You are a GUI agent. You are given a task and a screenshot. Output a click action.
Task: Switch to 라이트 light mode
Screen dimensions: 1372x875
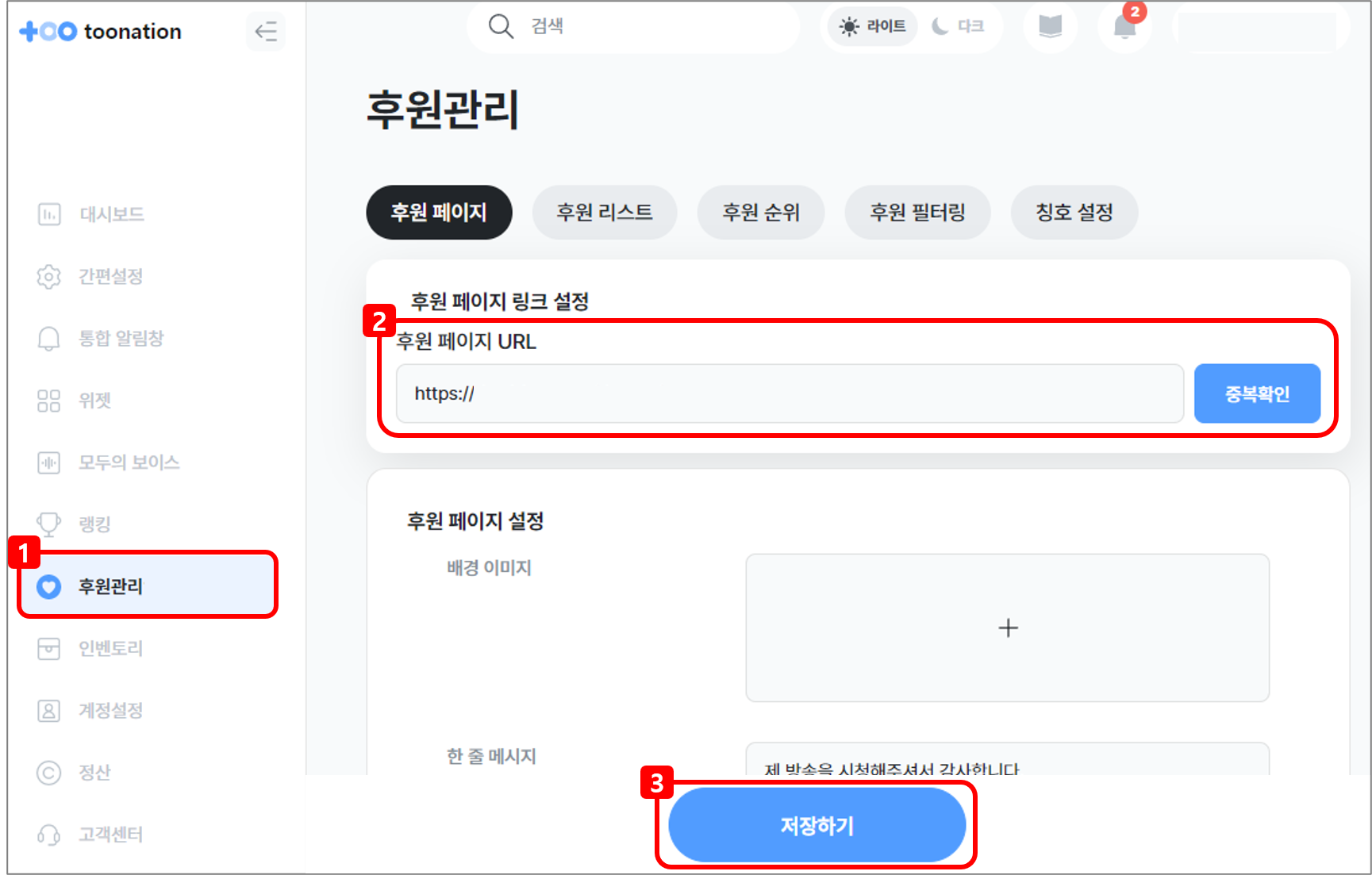[x=873, y=27]
